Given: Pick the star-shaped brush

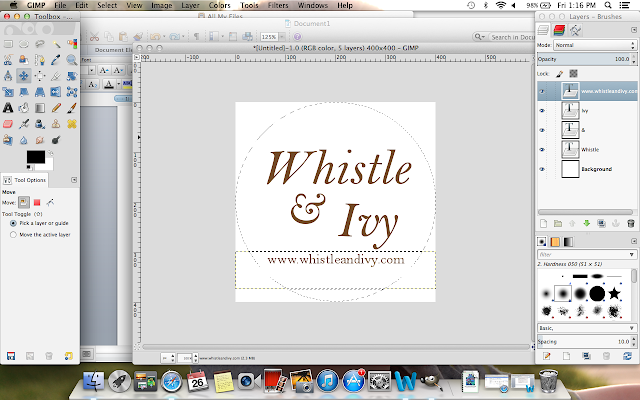Looking at the screenshot, I should click(615, 293).
